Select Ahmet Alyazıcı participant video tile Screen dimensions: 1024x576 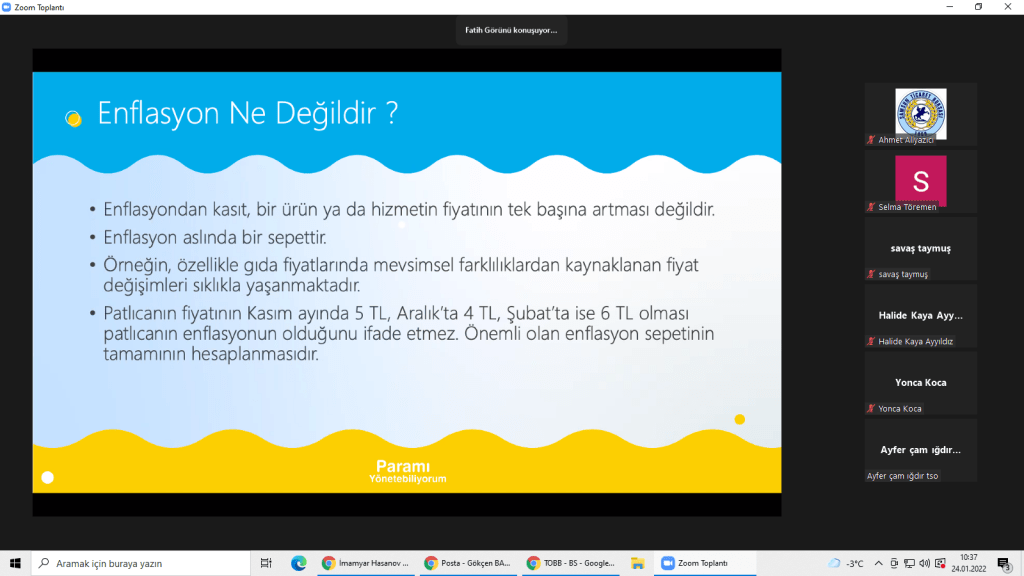pyautogui.click(x=920, y=114)
